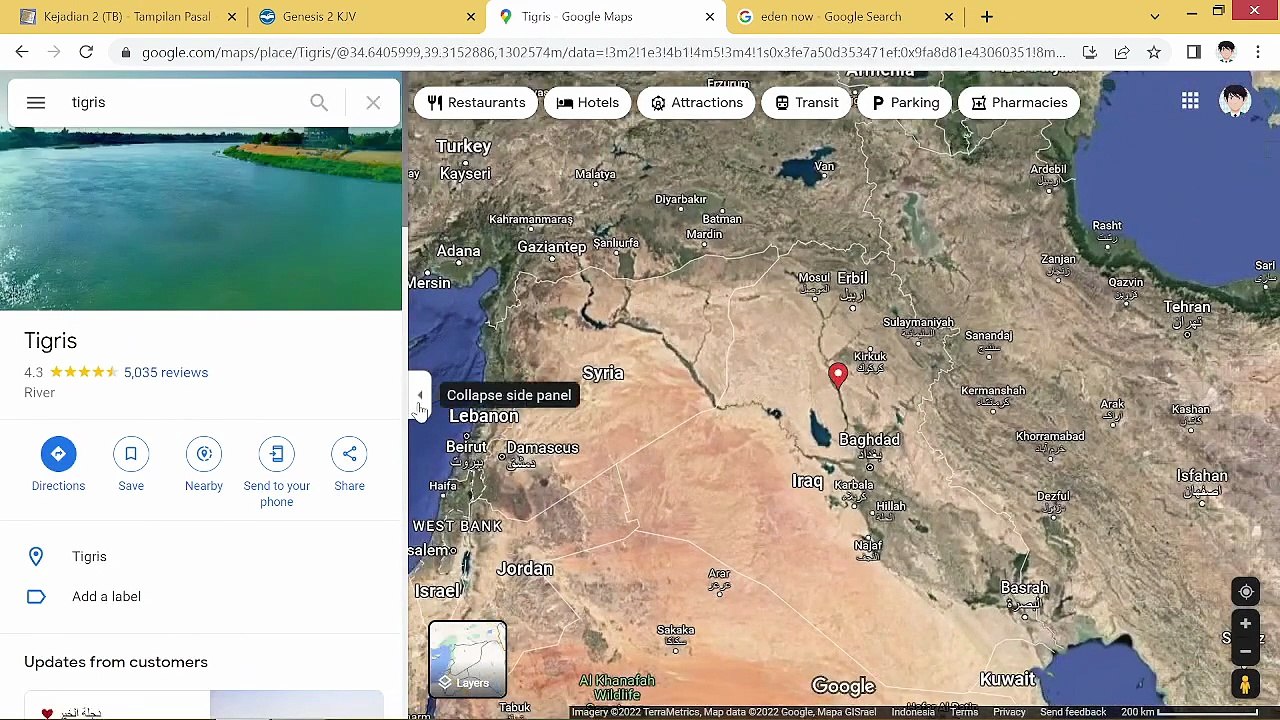
Task: Click the Updates from customers heading
Action: pyautogui.click(x=116, y=662)
